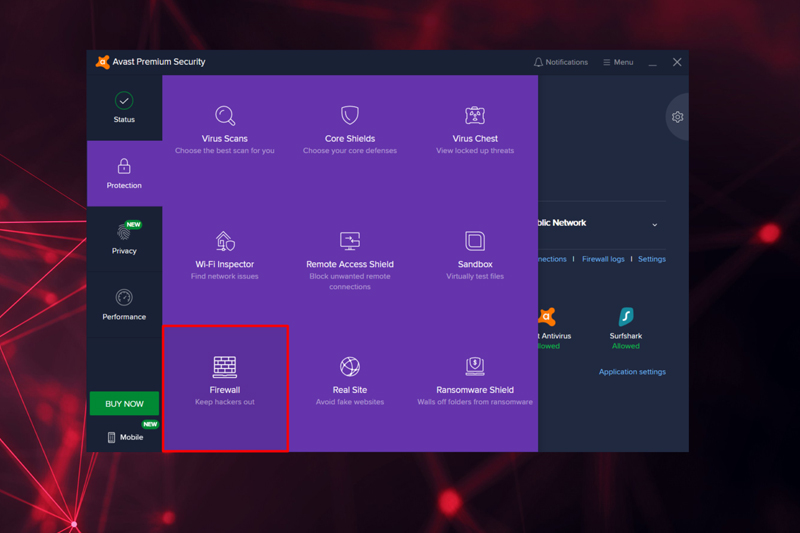Click the NEW badge on Privacy
The width and height of the screenshot is (800, 533).
134,224
